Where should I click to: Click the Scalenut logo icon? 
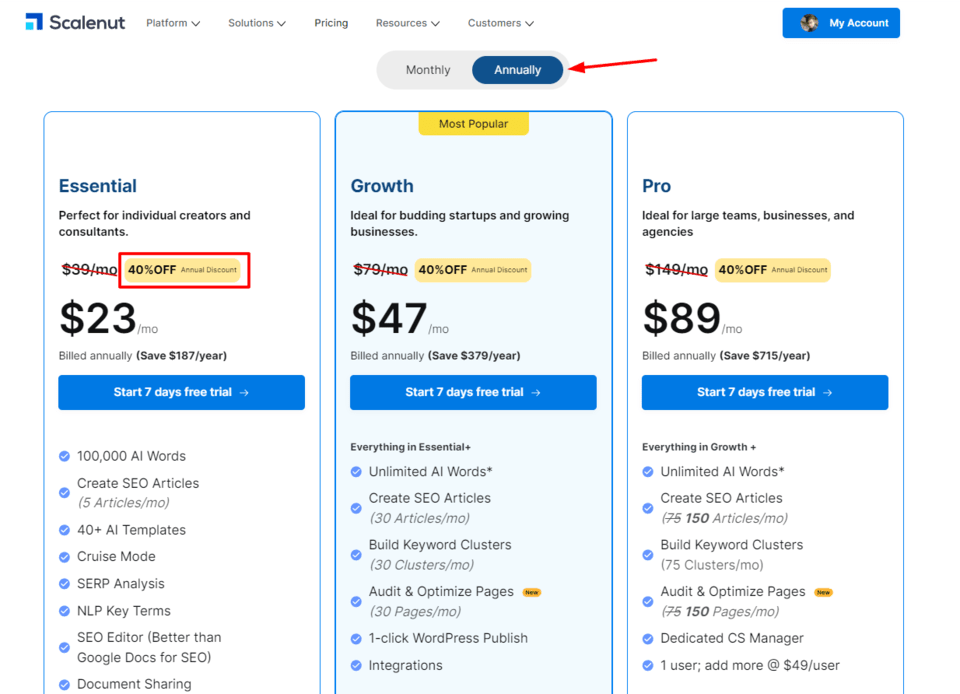pos(34,22)
